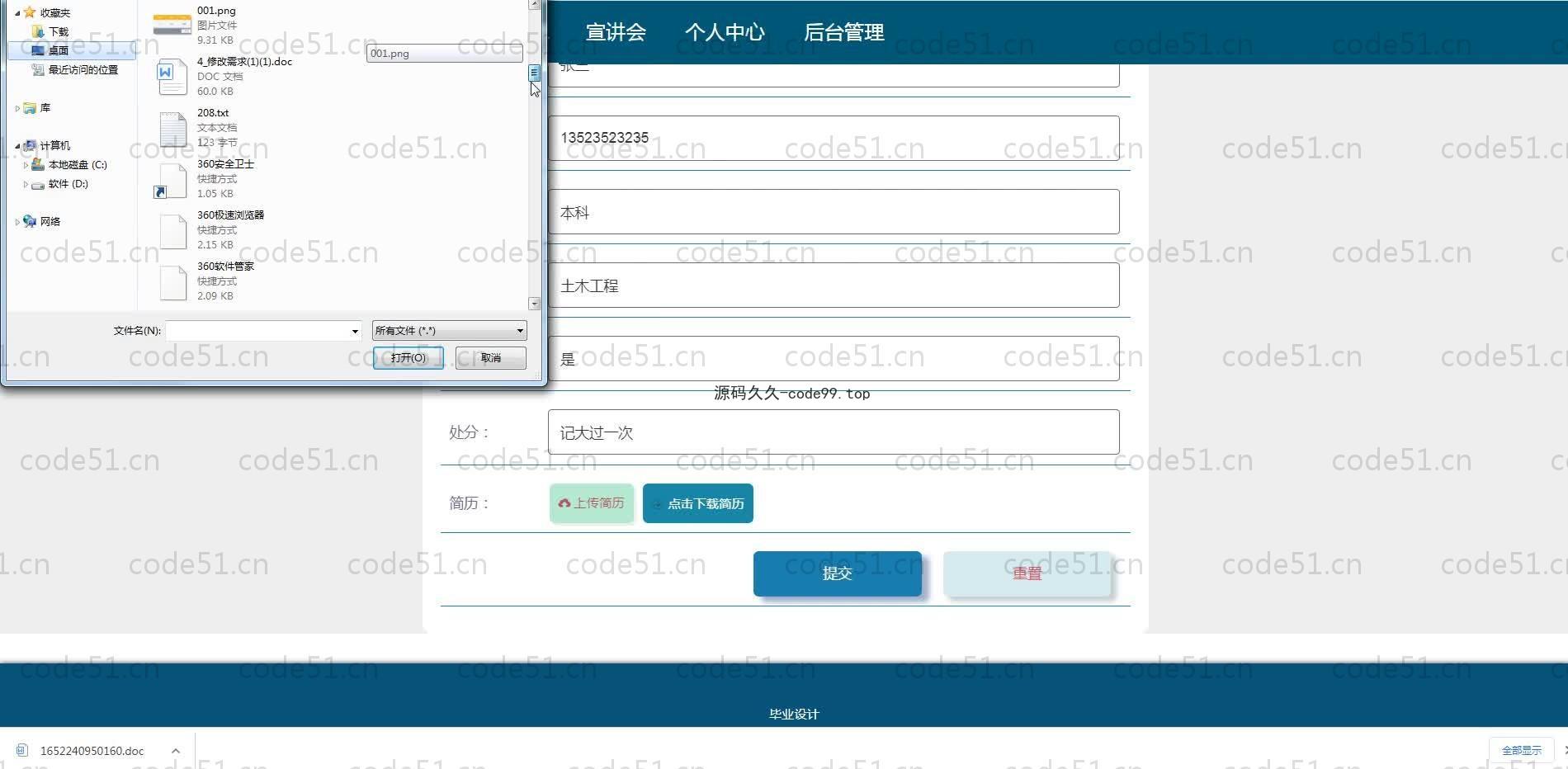Collapse the 收藏夹 tree node
This screenshot has height=769, width=1568.
point(17,13)
